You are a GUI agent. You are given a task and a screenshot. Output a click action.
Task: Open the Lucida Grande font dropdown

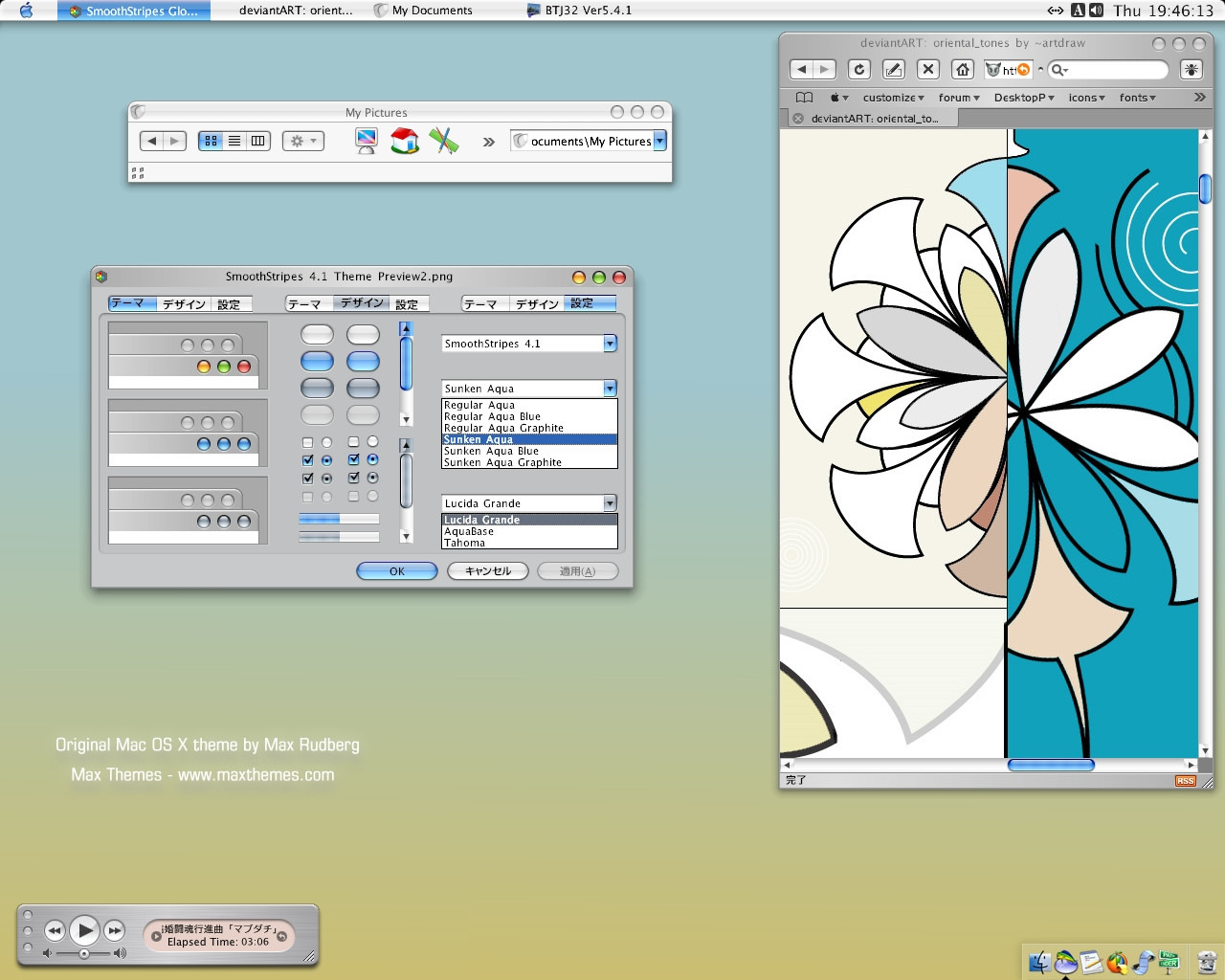[x=610, y=503]
